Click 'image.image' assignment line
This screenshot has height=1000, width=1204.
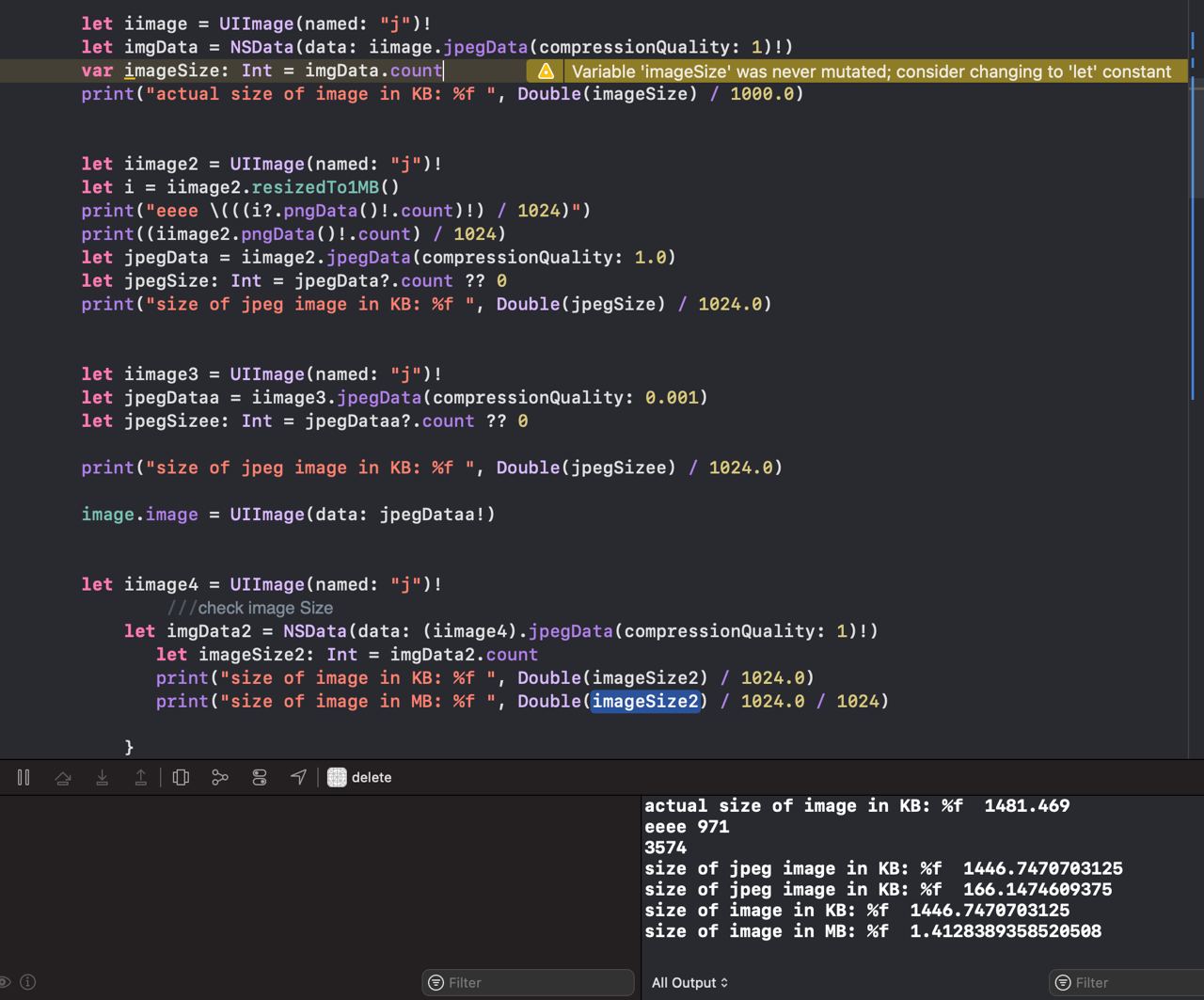[288, 515]
